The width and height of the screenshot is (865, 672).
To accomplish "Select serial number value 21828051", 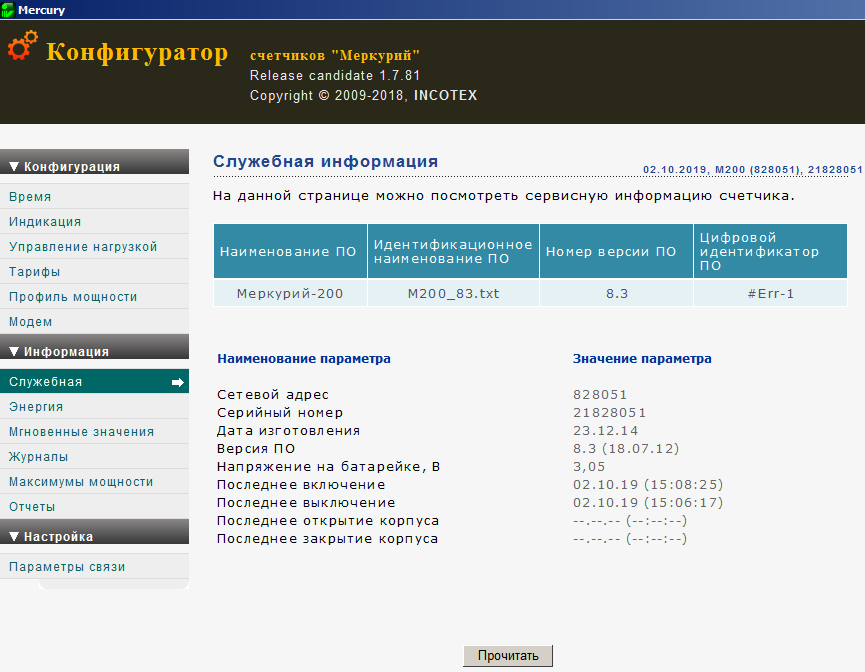I will click(x=610, y=413).
